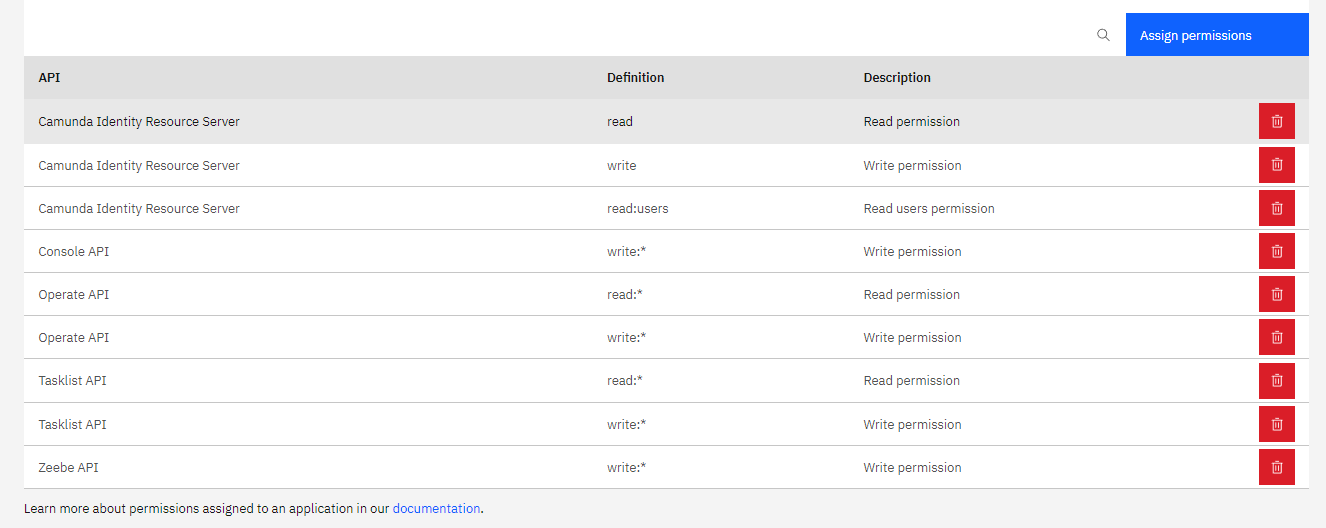The image size is (1326, 528).
Task: Delete Camunda Identity Resource Server read permission
Action: tap(1276, 121)
